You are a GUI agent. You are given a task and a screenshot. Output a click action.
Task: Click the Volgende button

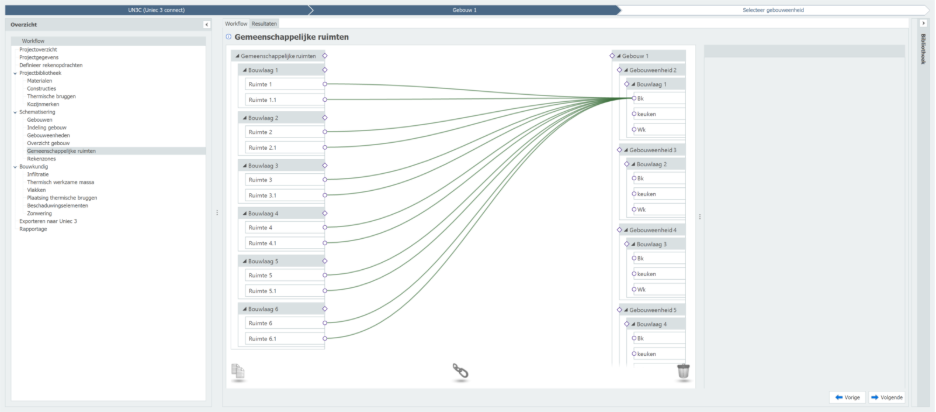point(886,397)
